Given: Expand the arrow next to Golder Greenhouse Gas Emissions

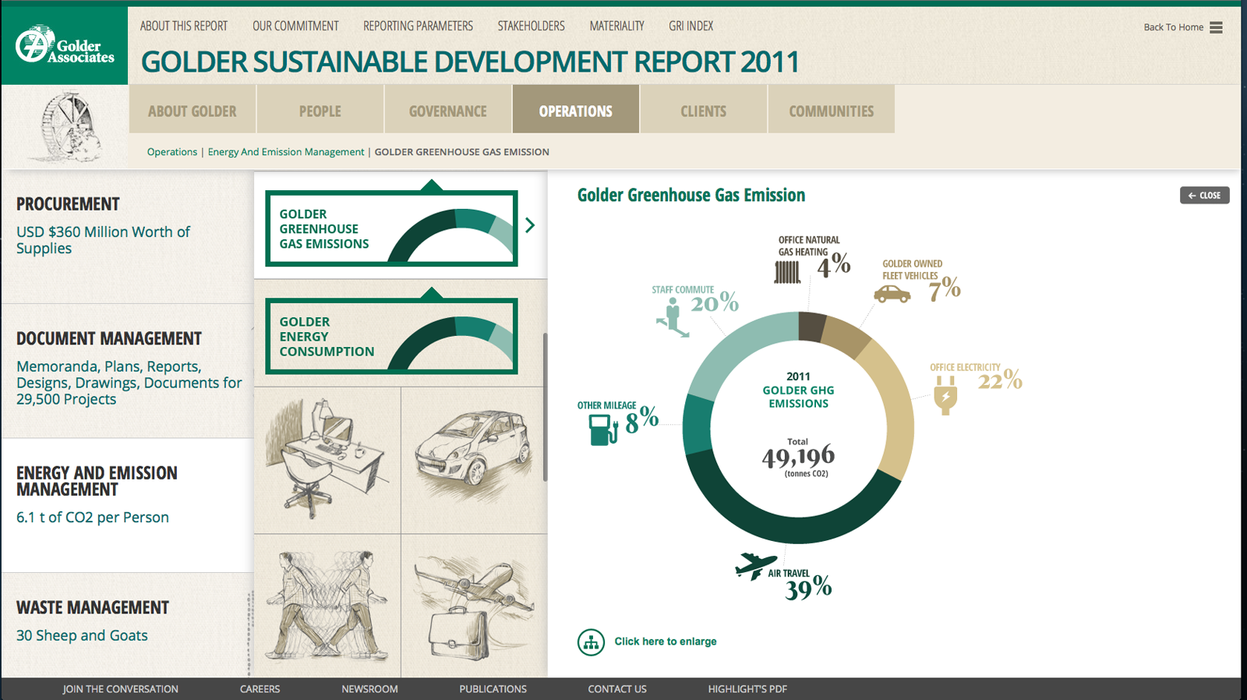Looking at the screenshot, I should pos(530,226).
